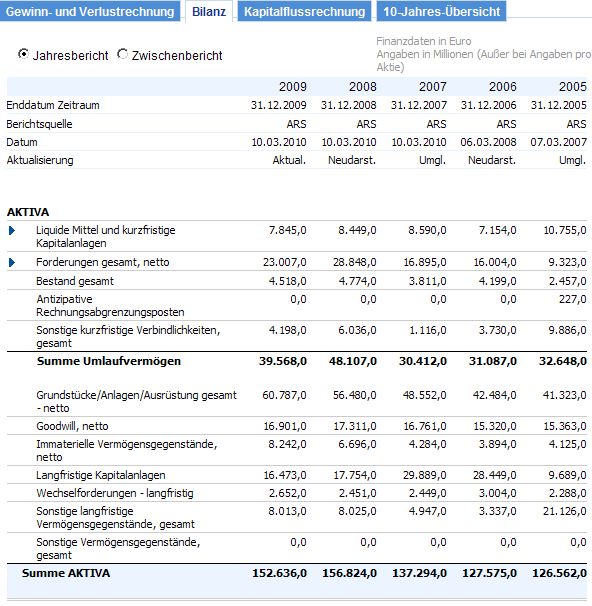Screen dimensions: 592x606
Task: Click the Enddatum Zeitraum row label
Action: click(x=53, y=105)
